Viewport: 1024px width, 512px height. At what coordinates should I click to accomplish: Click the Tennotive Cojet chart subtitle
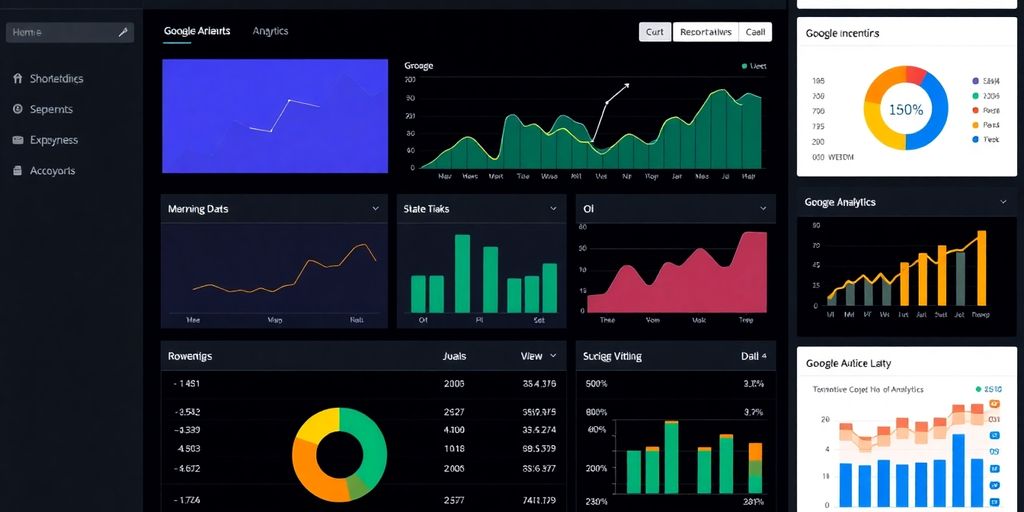[x=867, y=389]
